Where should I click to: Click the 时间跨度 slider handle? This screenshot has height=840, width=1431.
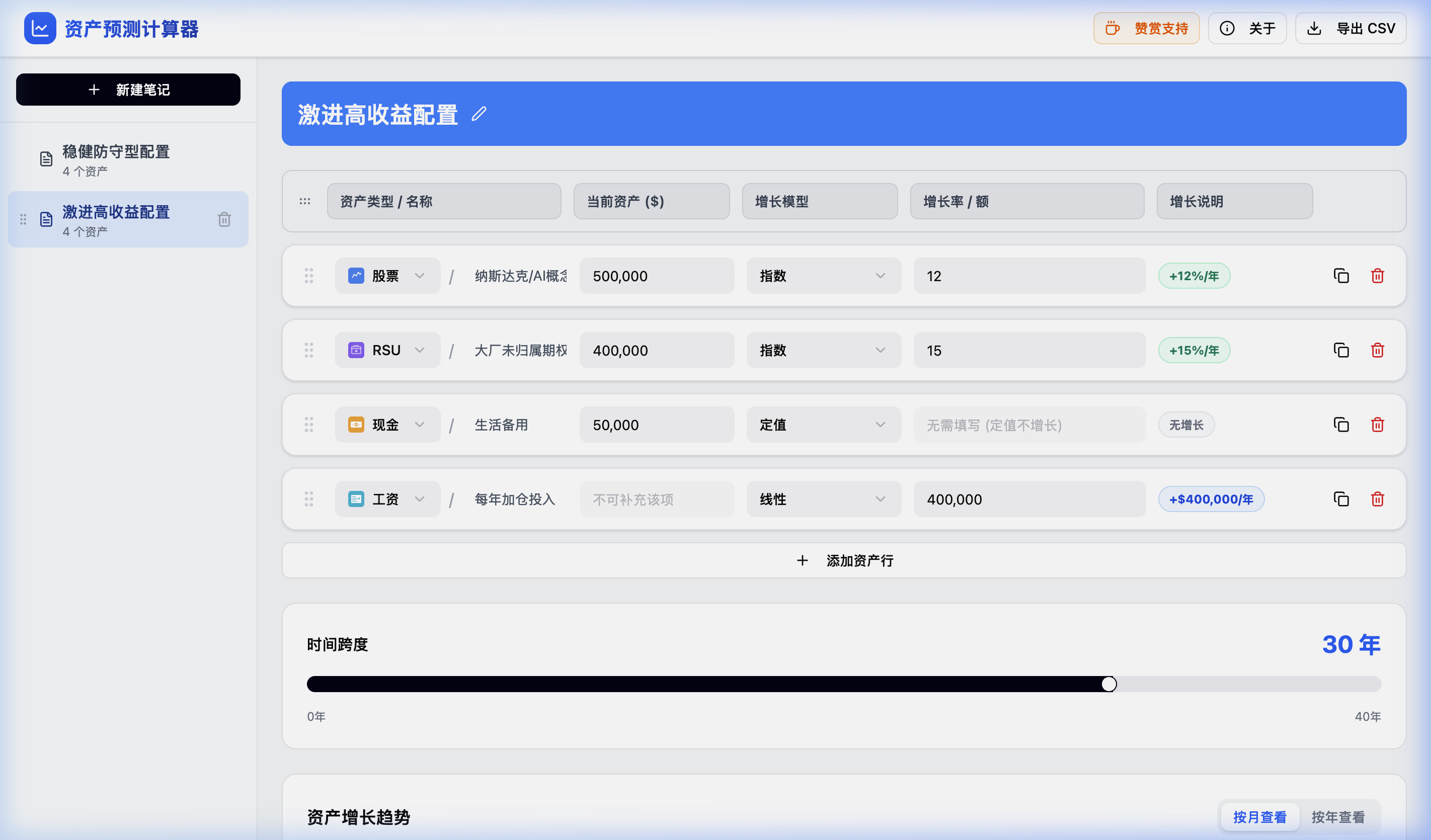(x=1108, y=684)
